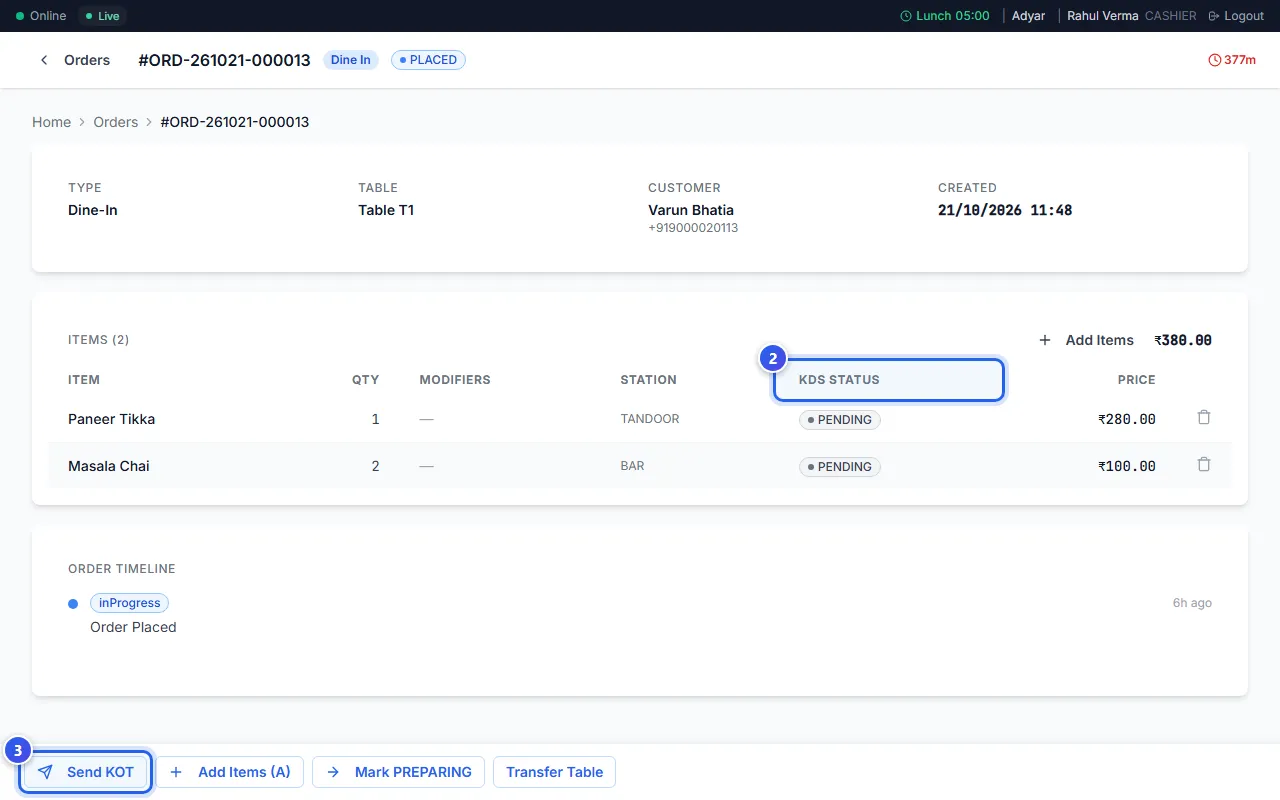Viewport: 1280px width, 800px height.
Task: Click the MODIFIERS column header
Action: coord(455,380)
